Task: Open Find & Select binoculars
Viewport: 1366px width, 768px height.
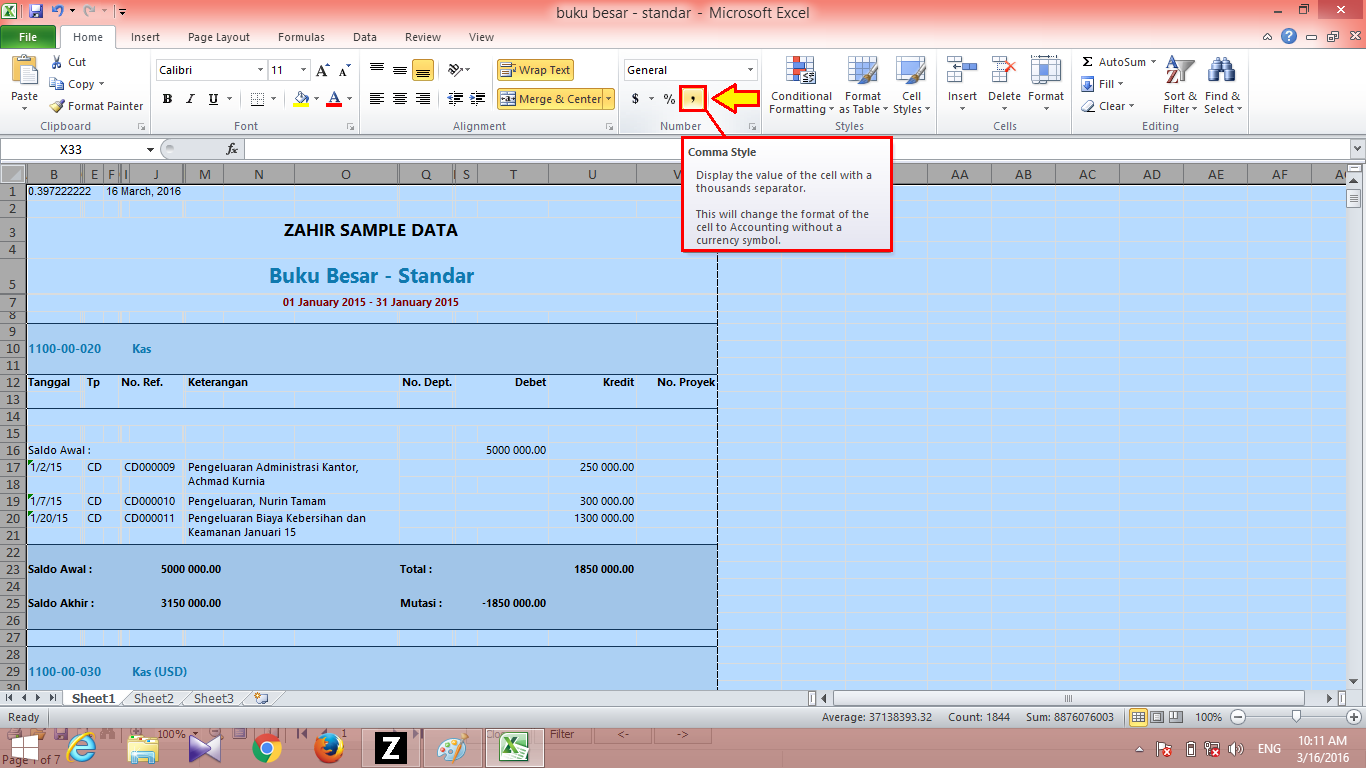Action: click(1223, 86)
